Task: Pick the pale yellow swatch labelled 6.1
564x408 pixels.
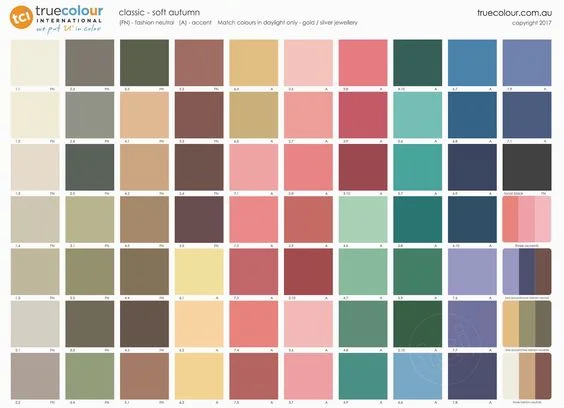Action: tap(199, 271)
